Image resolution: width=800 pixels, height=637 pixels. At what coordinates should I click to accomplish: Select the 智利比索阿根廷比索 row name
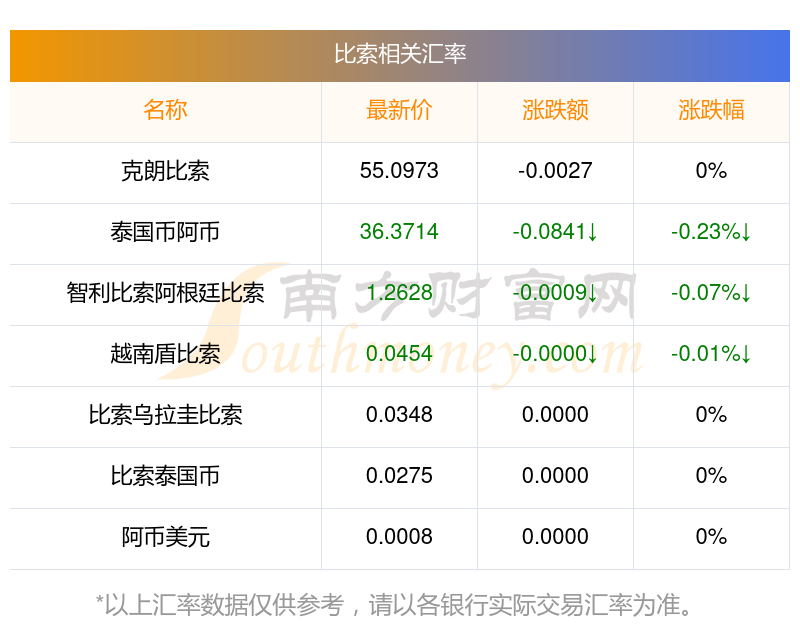pyautogui.click(x=165, y=293)
